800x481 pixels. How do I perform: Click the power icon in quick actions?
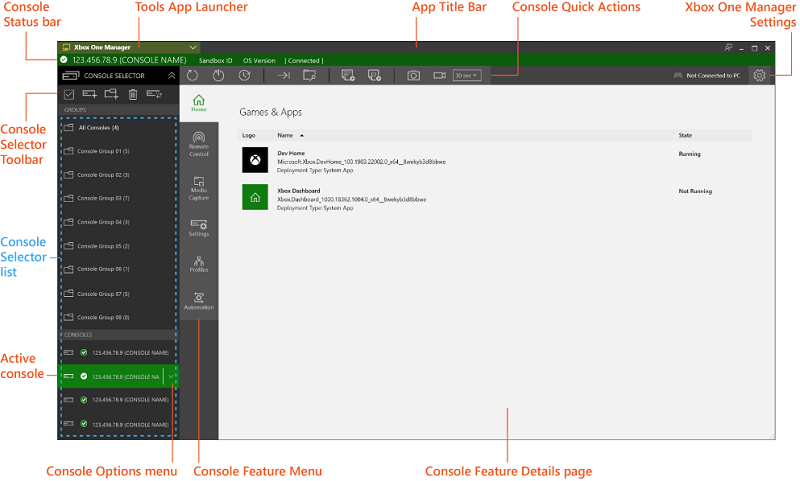[x=218, y=75]
